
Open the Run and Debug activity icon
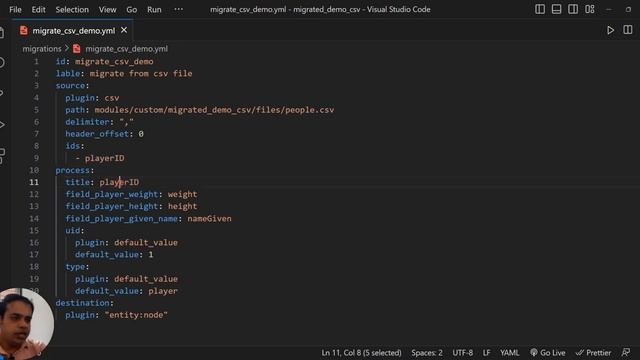2,124
